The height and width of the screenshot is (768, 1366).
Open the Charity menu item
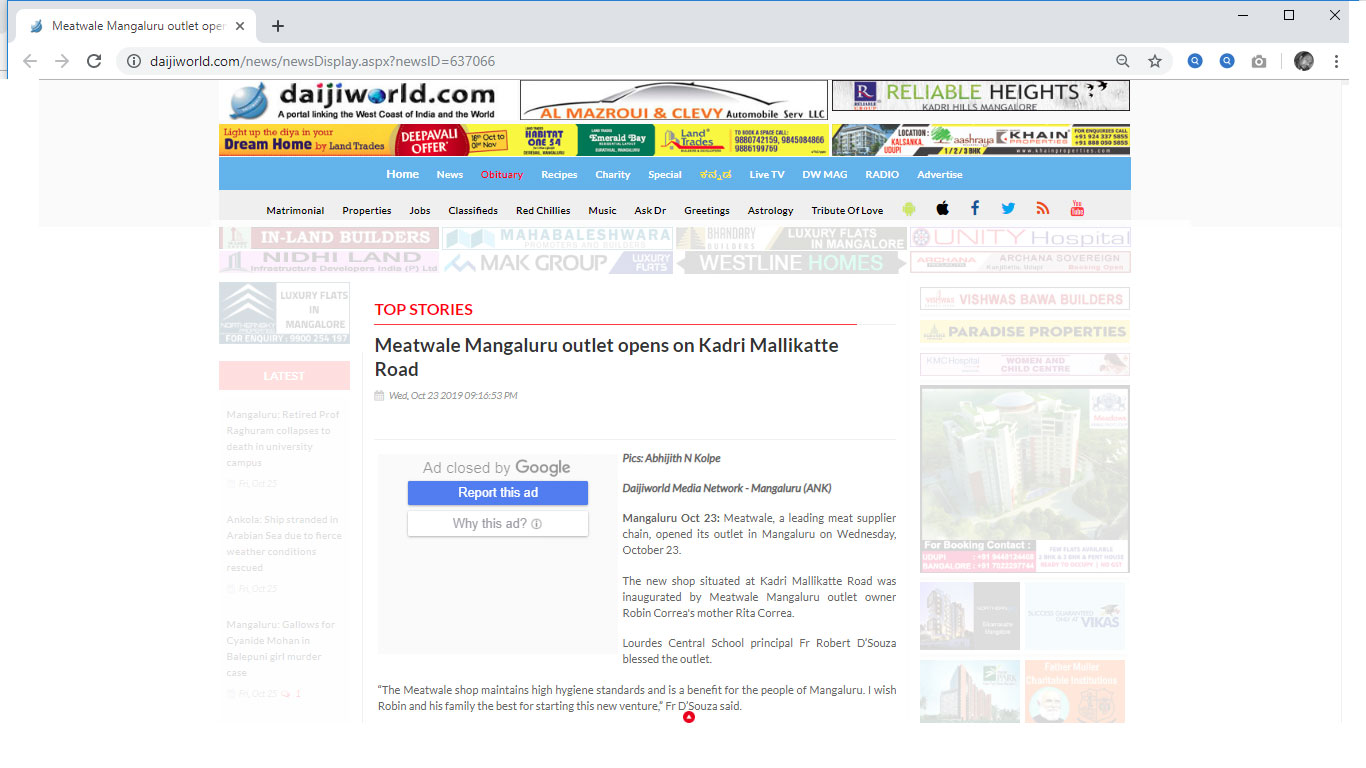click(613, 174)
